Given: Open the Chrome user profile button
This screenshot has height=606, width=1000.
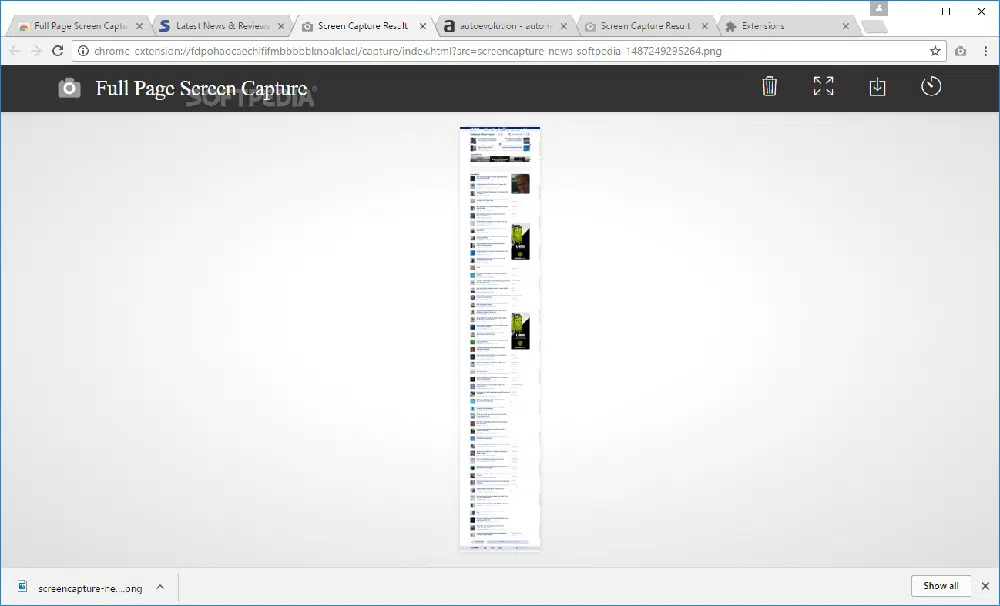Looking at the screenshot, I should (x=879, y=9).
